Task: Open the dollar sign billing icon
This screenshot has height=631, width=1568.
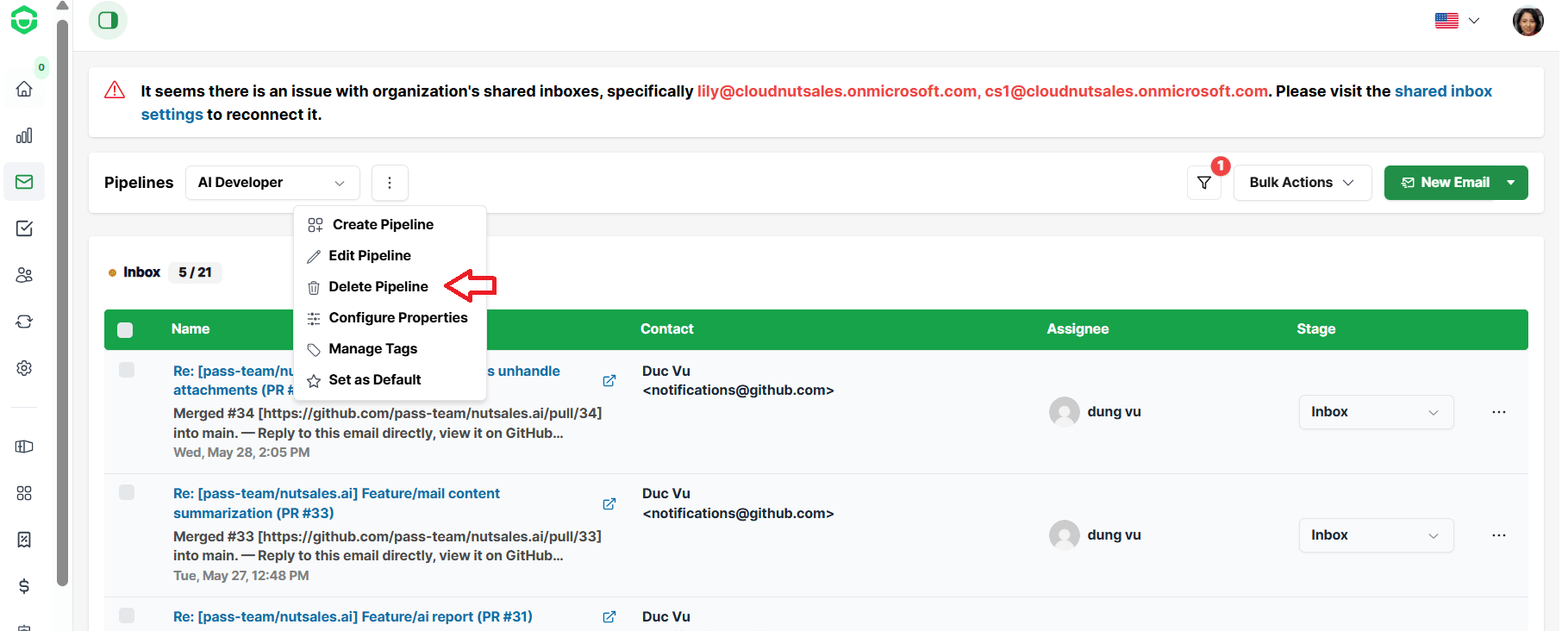Action: point(24,586)
